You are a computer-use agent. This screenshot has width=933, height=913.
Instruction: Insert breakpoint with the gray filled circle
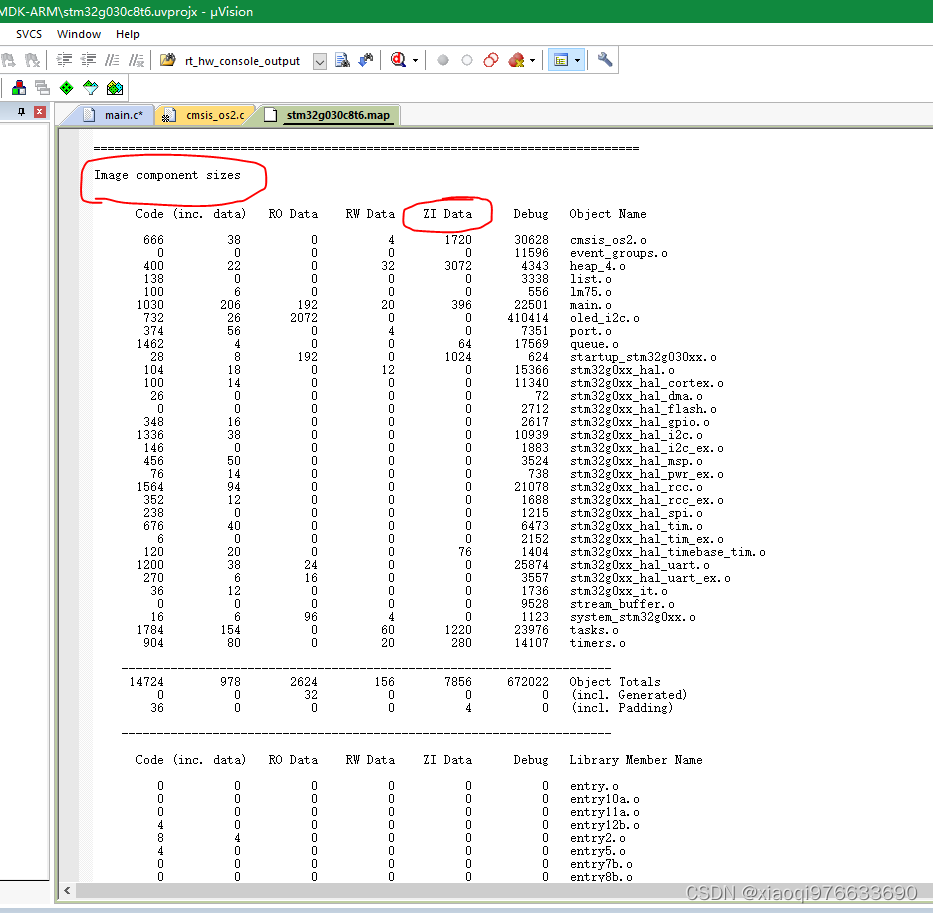pyautogui.click(x=443, y=60)
